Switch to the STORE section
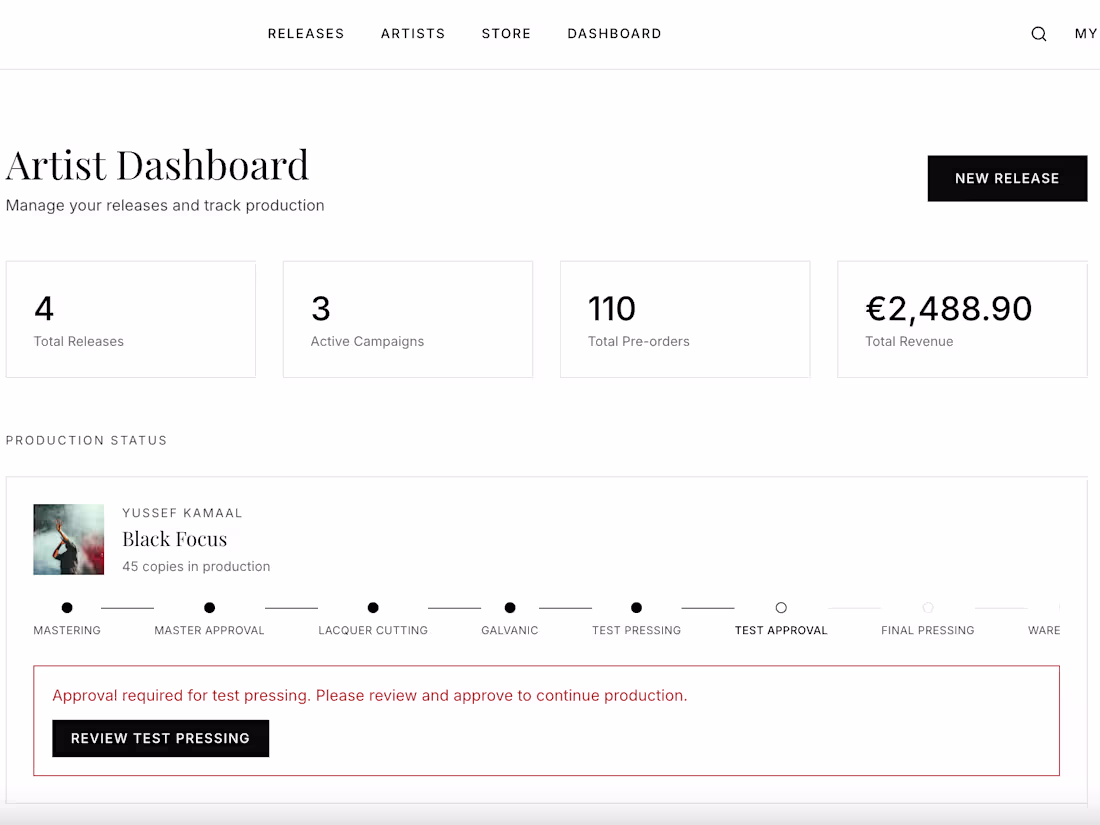The image size is (1100, 825). (x=506, y=33)
